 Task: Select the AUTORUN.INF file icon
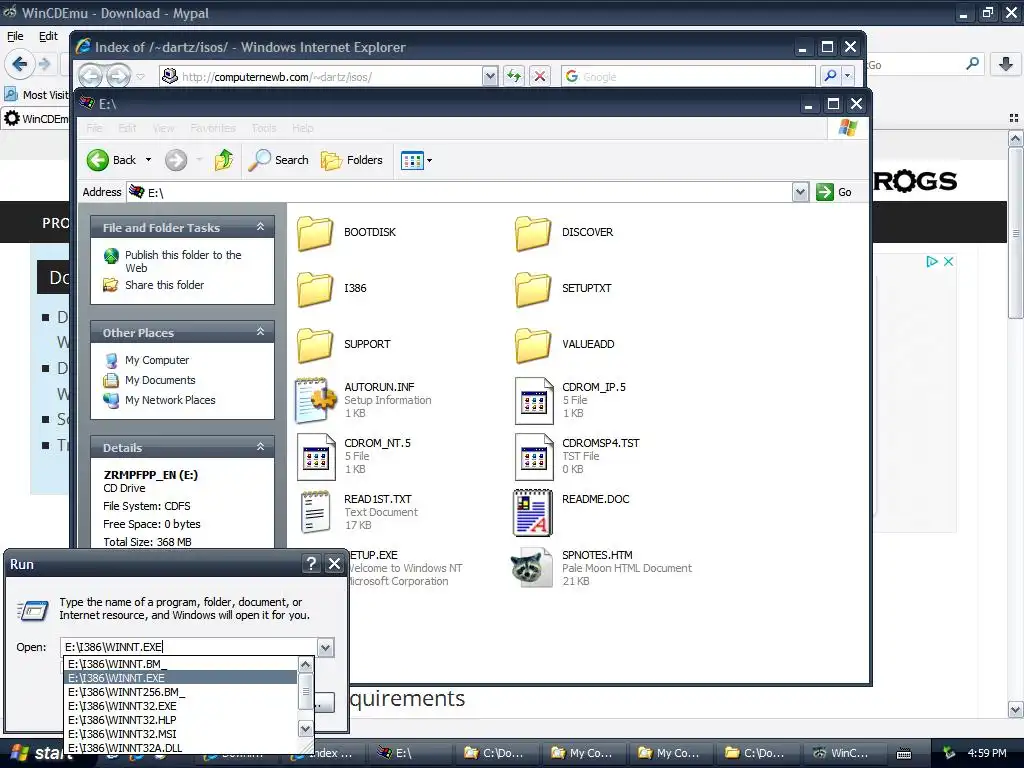pos(315,400)
